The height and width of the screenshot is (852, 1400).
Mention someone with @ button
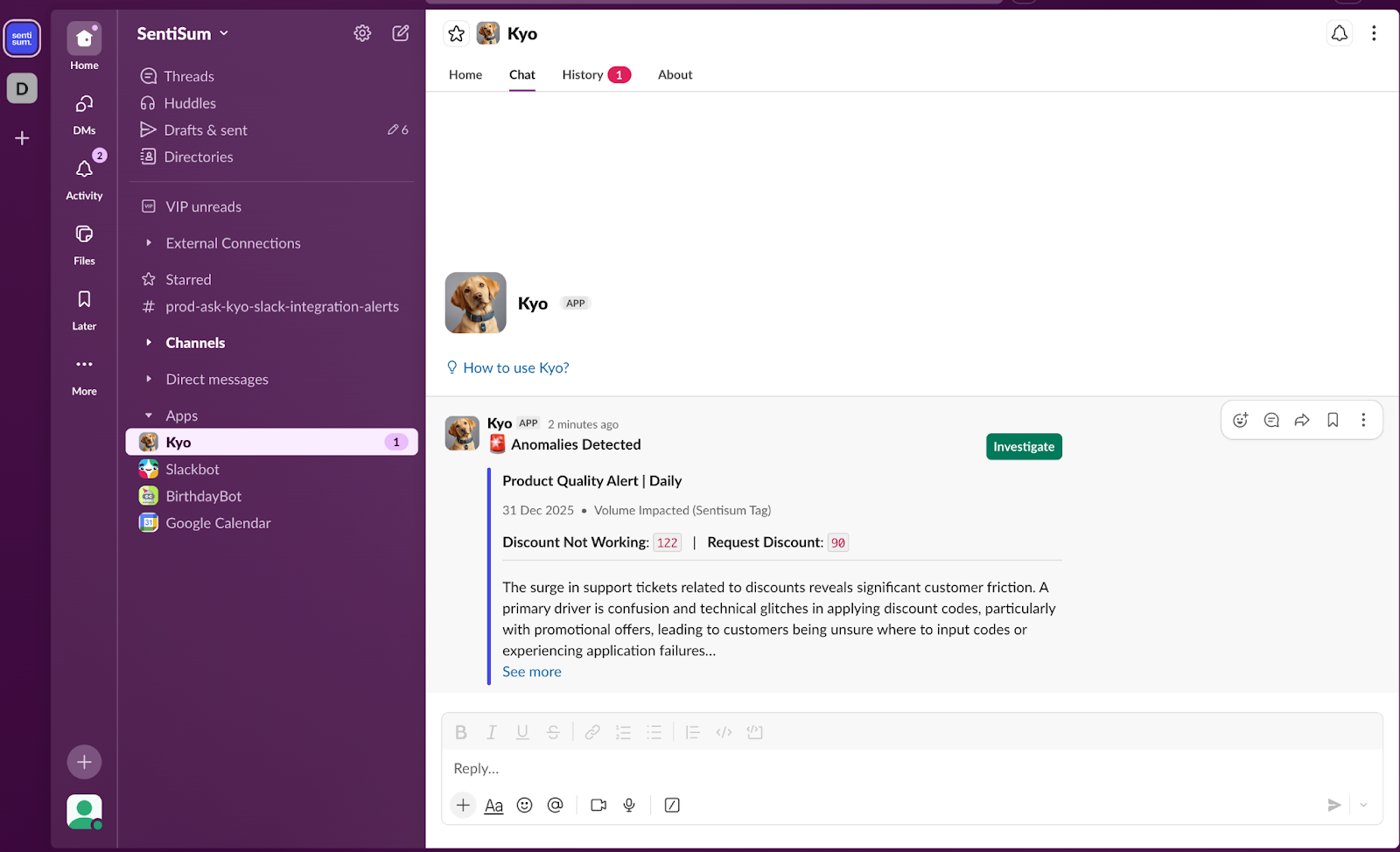pyautogui.click(x=555, y=805)
